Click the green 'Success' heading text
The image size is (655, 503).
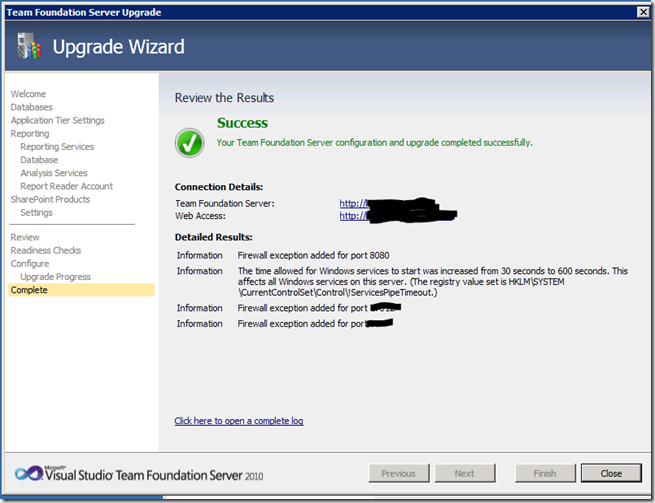242,123
